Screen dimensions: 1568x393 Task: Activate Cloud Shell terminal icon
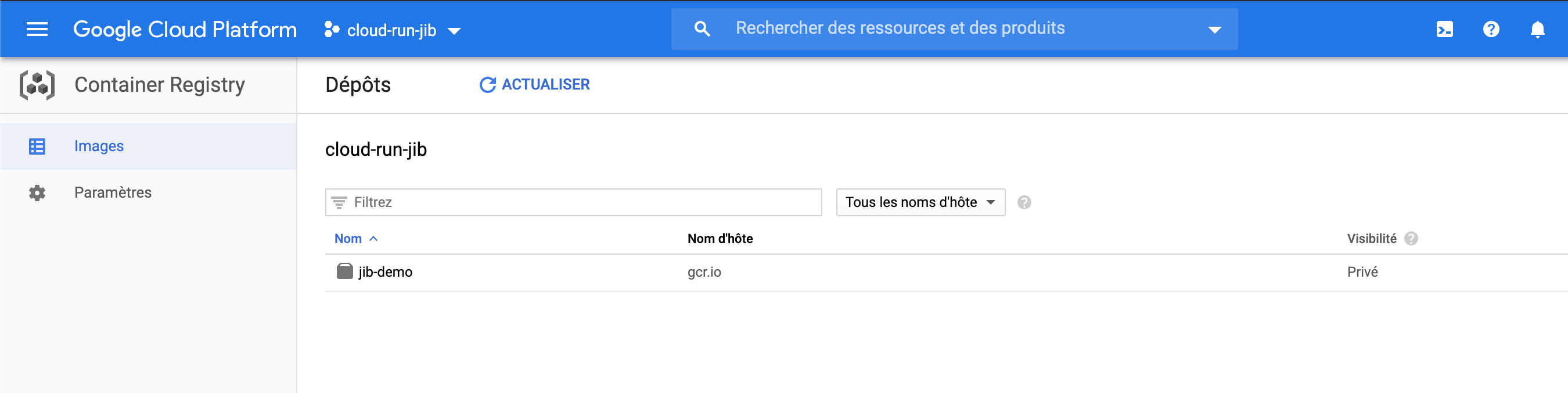point(1444,29)
